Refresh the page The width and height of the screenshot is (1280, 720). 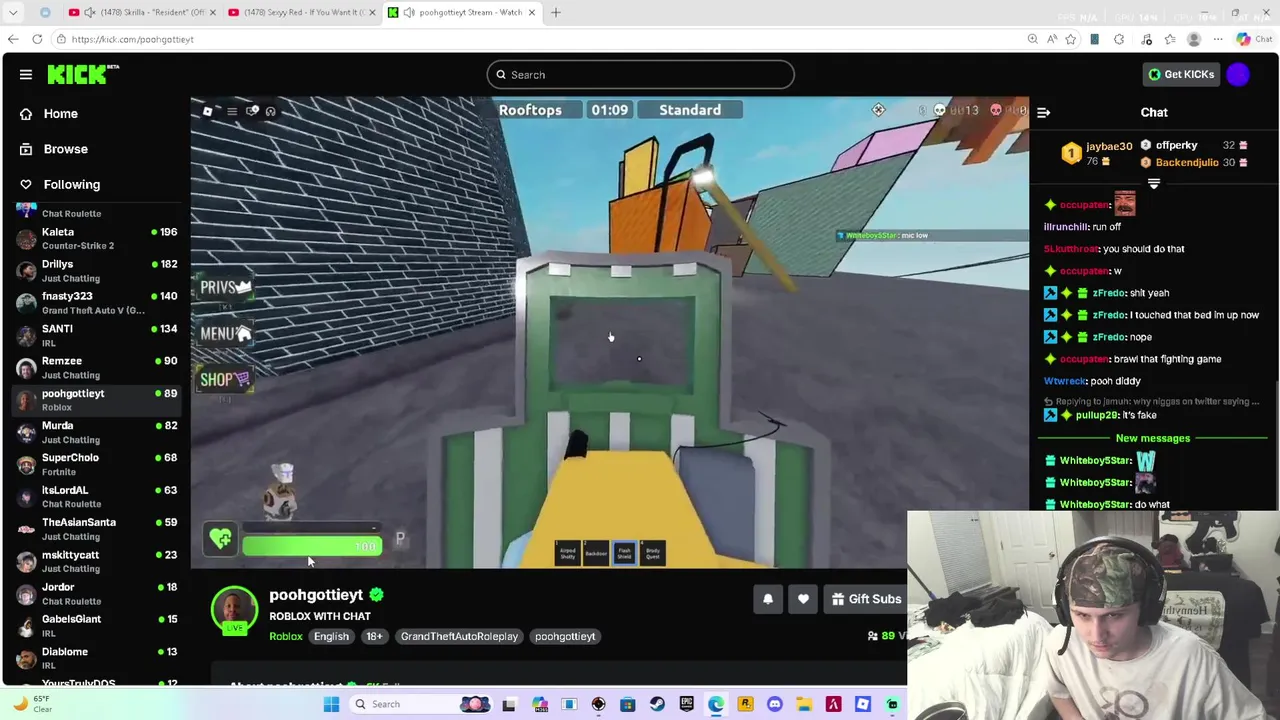click(x=37, y=39)
